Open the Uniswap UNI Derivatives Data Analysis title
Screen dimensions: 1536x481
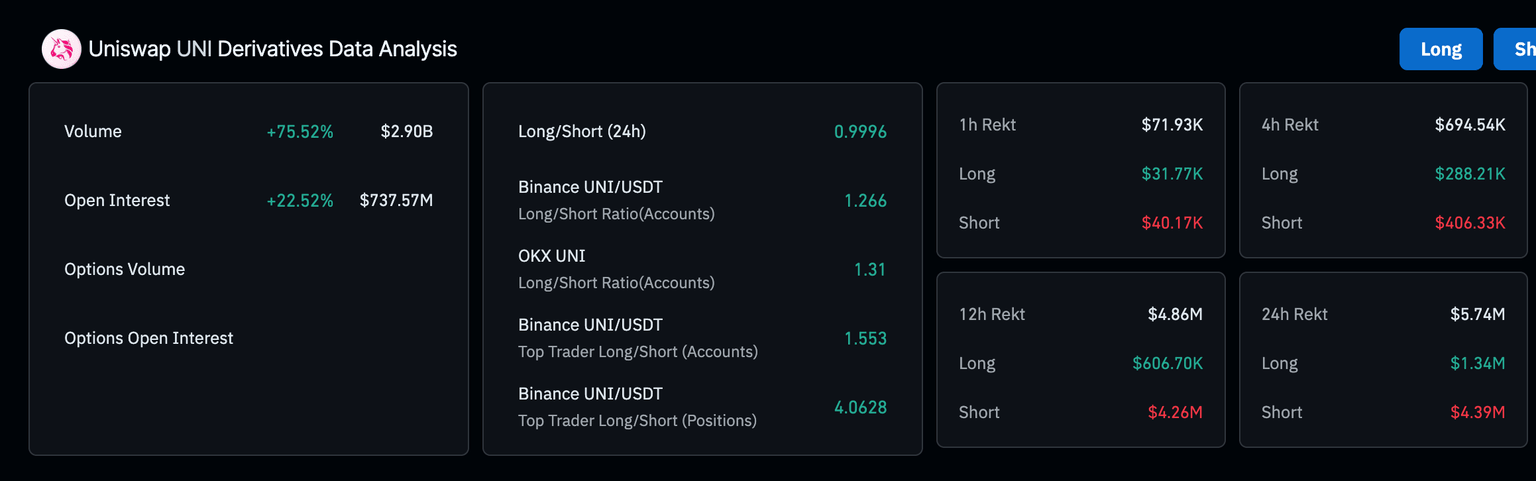(x=272, y=49)
